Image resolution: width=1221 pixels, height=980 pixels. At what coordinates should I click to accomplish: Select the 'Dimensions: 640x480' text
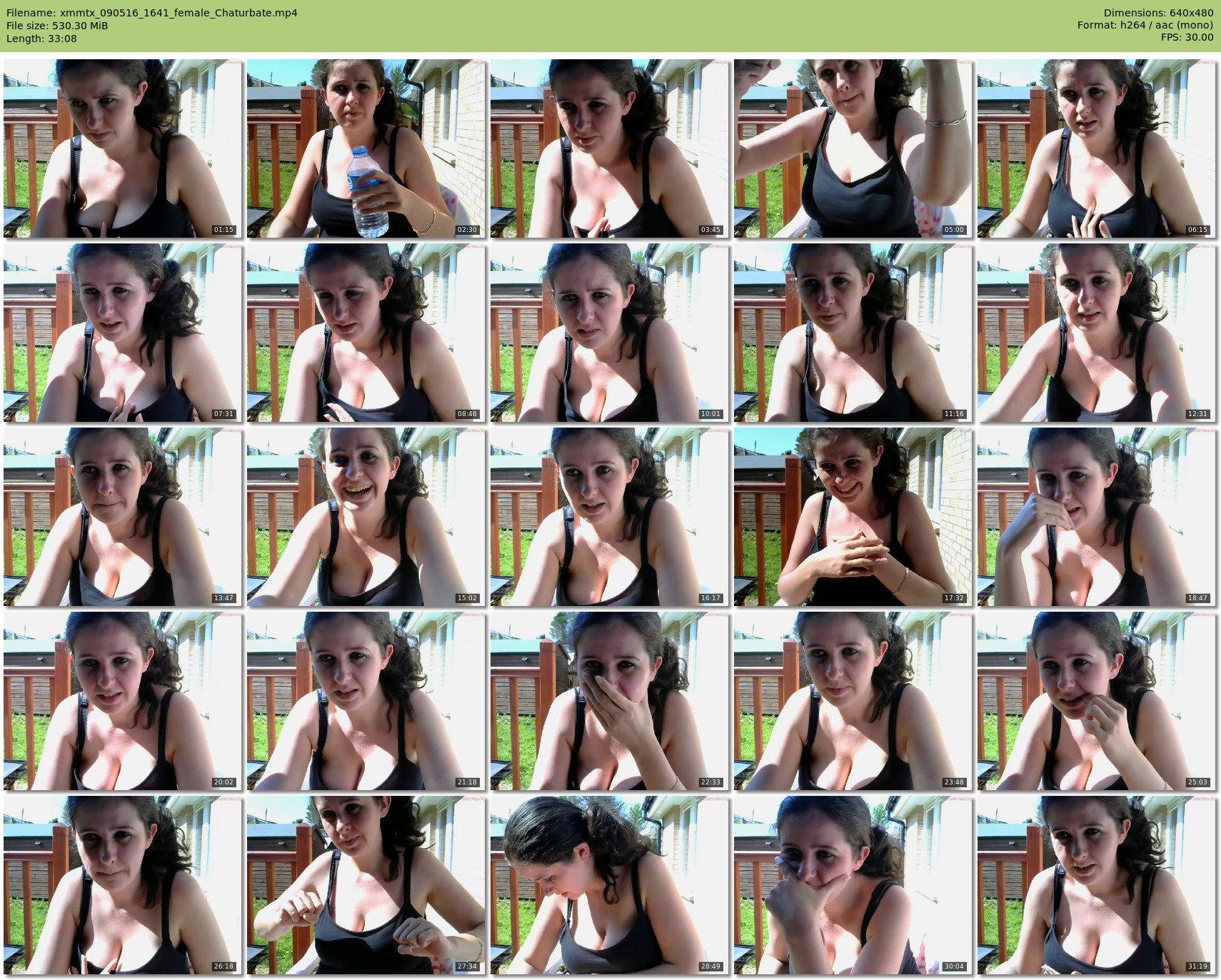(x=1158, y=13)
